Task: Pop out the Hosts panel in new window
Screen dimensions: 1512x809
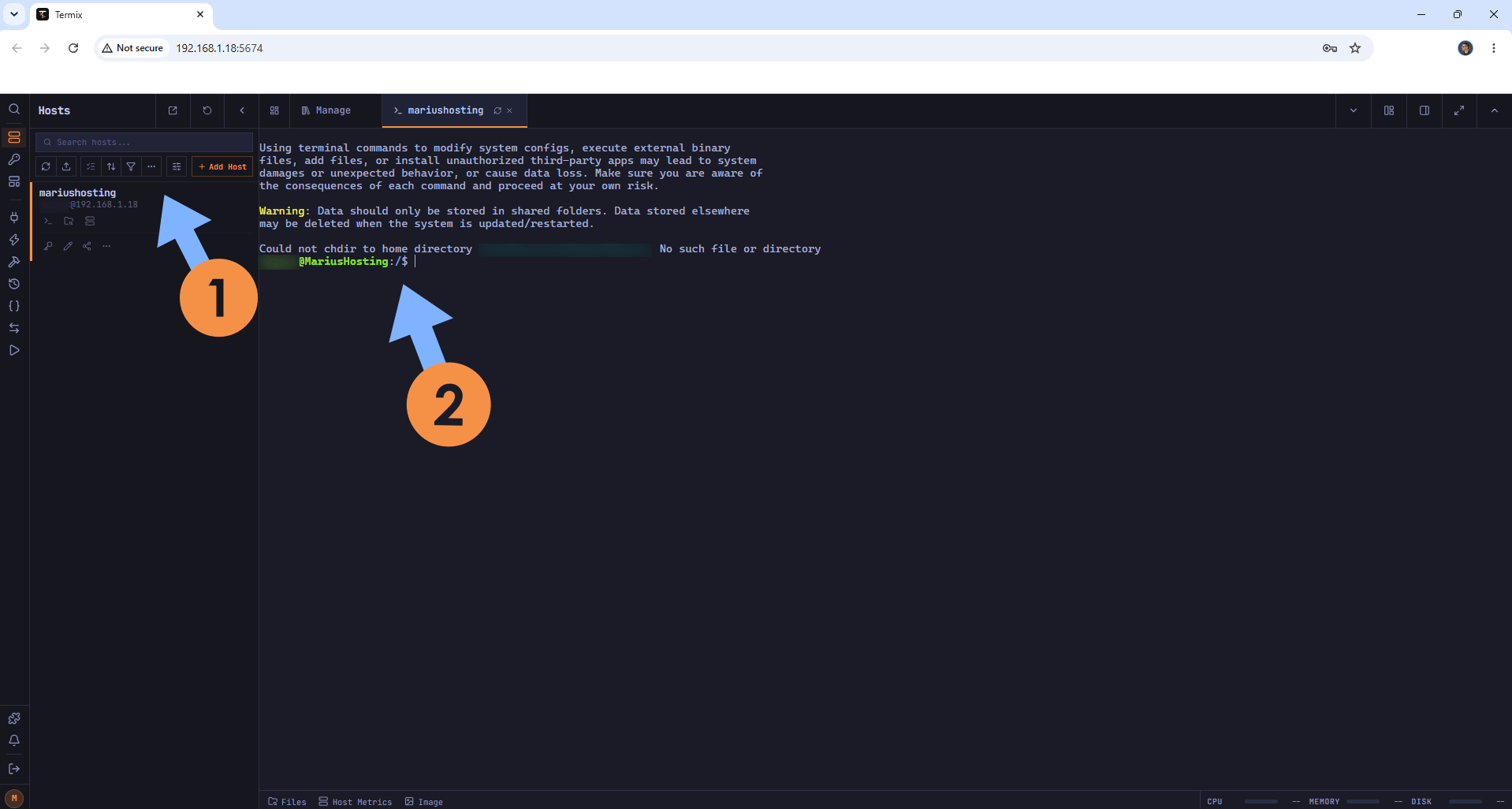Action: point(173,110)
